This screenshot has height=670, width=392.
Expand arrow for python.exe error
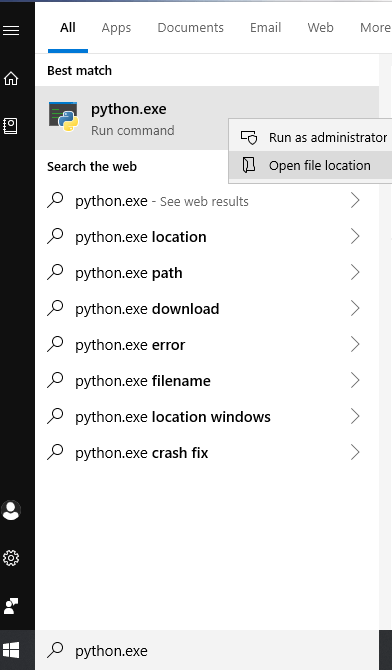355,344
